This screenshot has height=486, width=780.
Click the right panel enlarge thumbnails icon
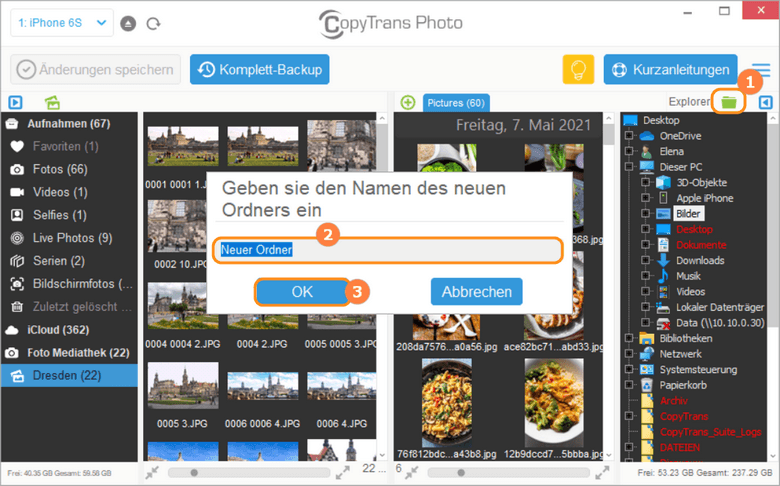click(x=602, y=473)
